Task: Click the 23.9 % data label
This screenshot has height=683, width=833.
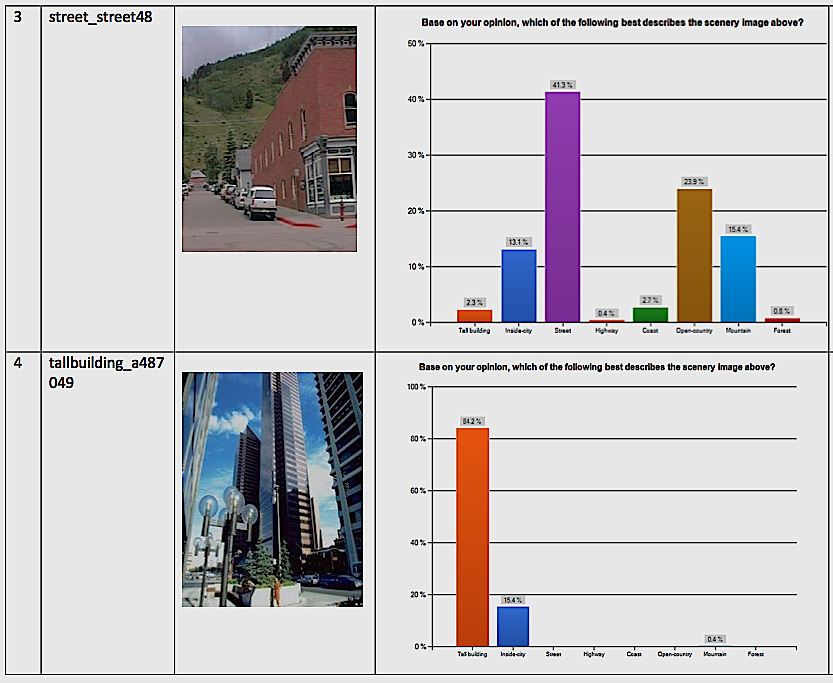Action: click(694, 182)
